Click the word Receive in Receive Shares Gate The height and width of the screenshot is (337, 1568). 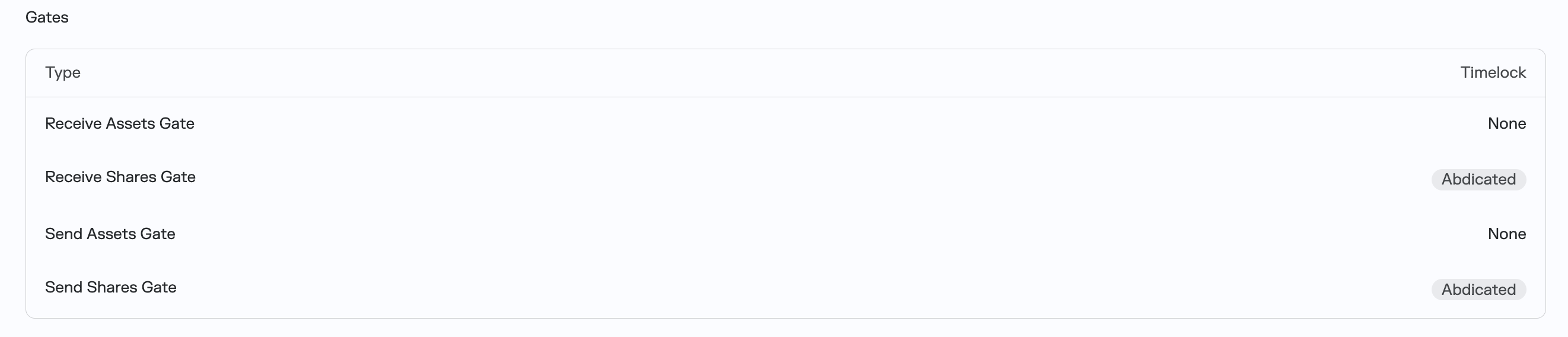72,177
